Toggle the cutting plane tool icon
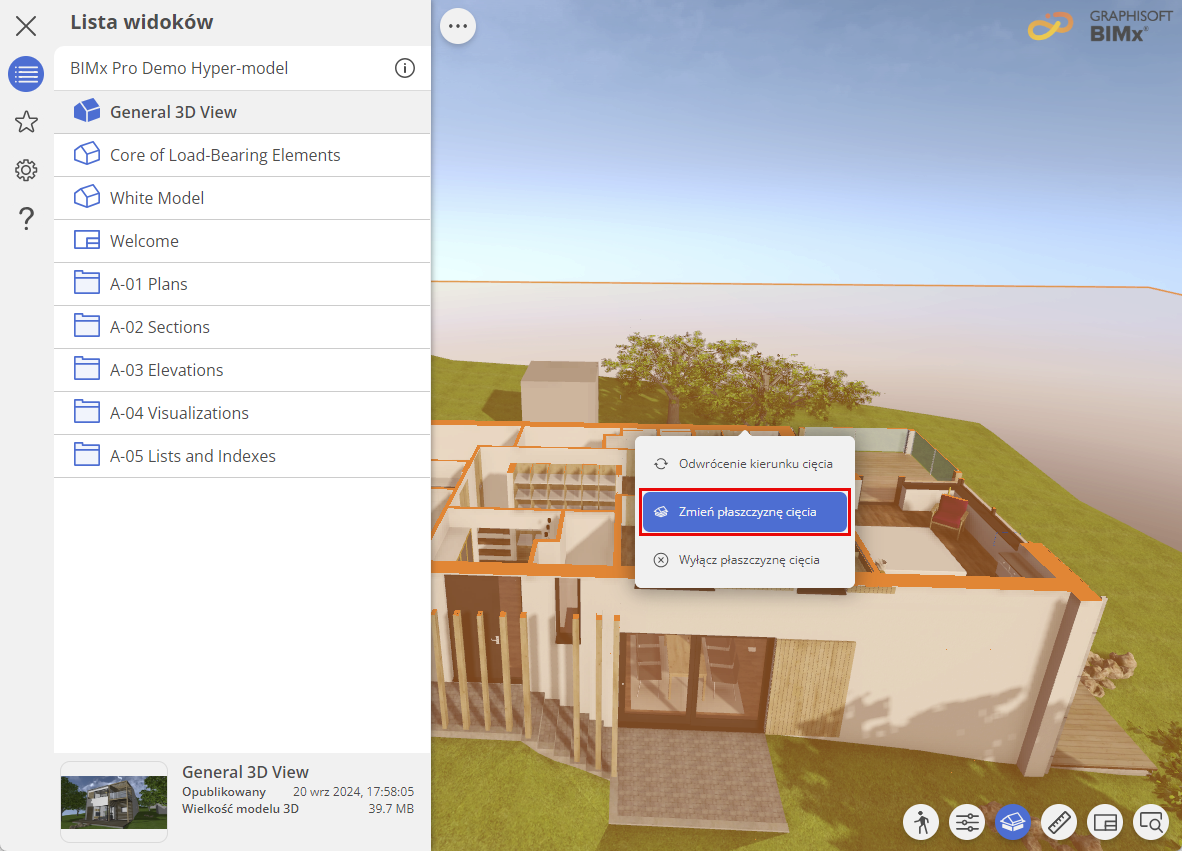This screenshot has width=1182, height=851. click(x=1013, y=822)
